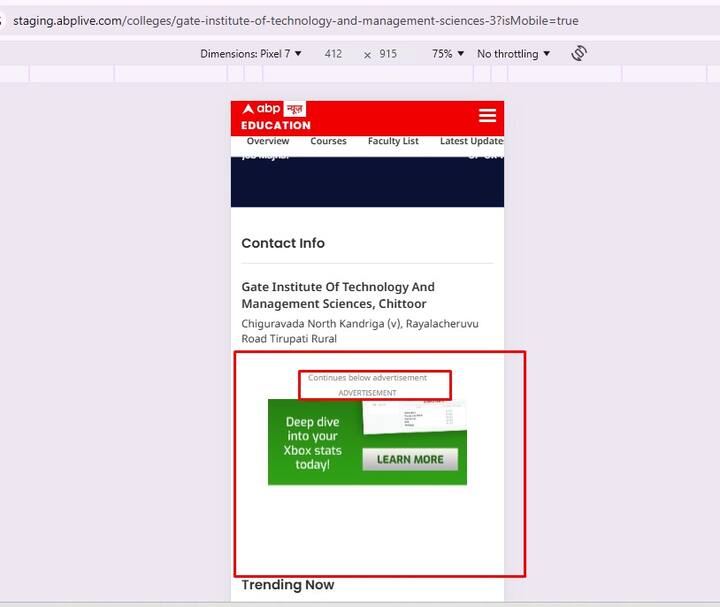Viewport: 720px width, 607px height.
Task: Click the Xbox stats advertisement banner
Action: tap(367, 442)
